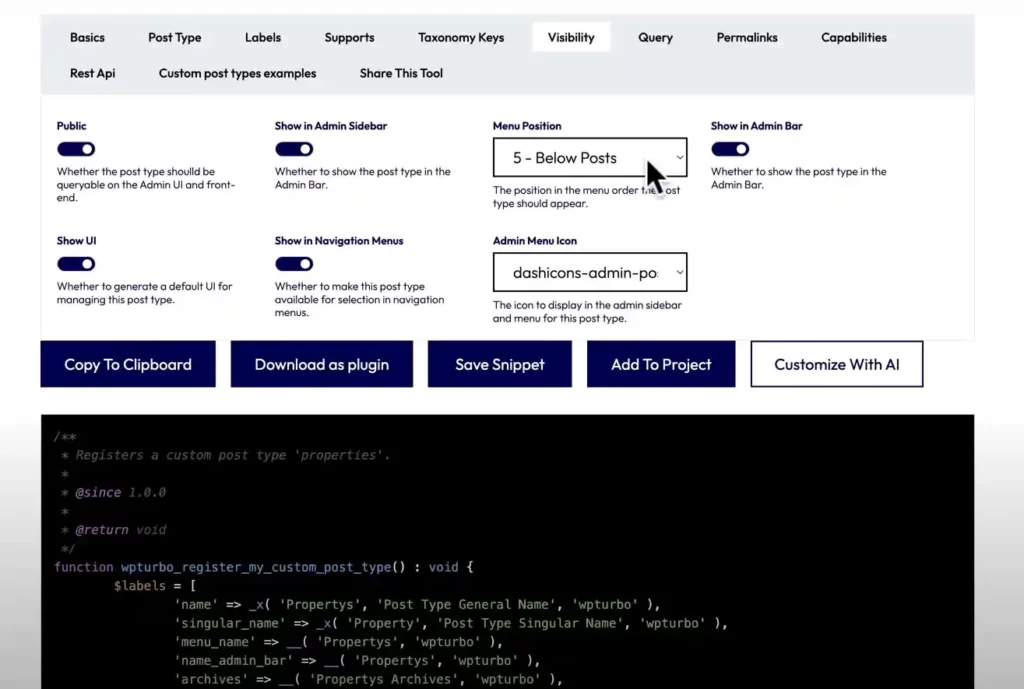Click the 'Show UI' label text

[x=76, y=241]
